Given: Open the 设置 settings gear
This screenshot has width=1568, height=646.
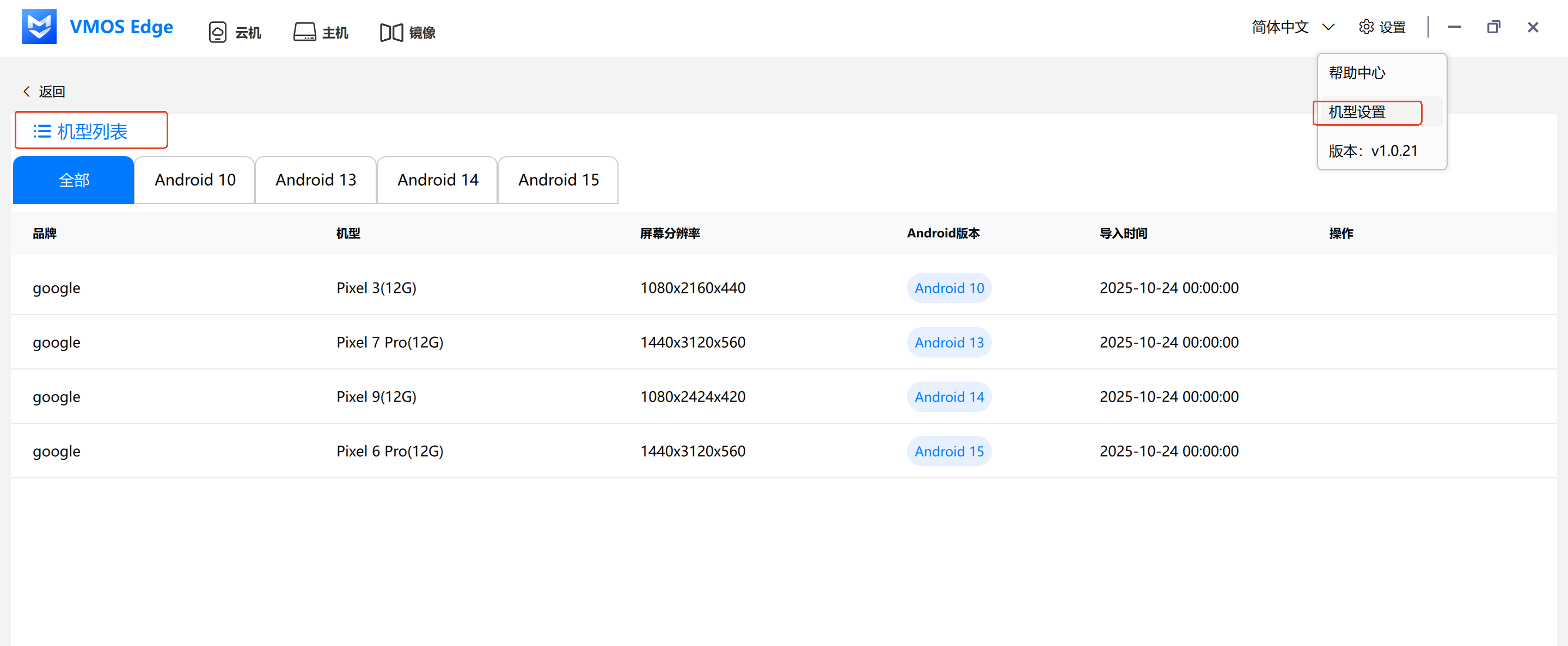Looking at the screenshot, I should pyautogui.click(x=1382, y=27).
